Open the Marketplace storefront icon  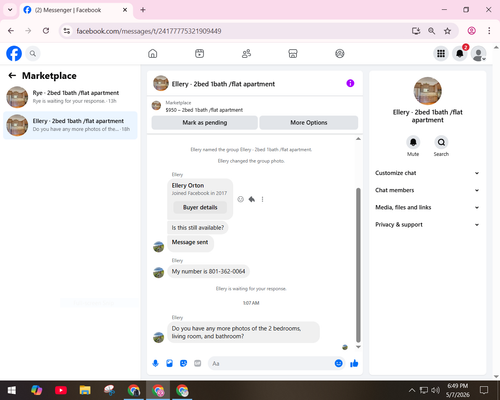coord(293,53)
